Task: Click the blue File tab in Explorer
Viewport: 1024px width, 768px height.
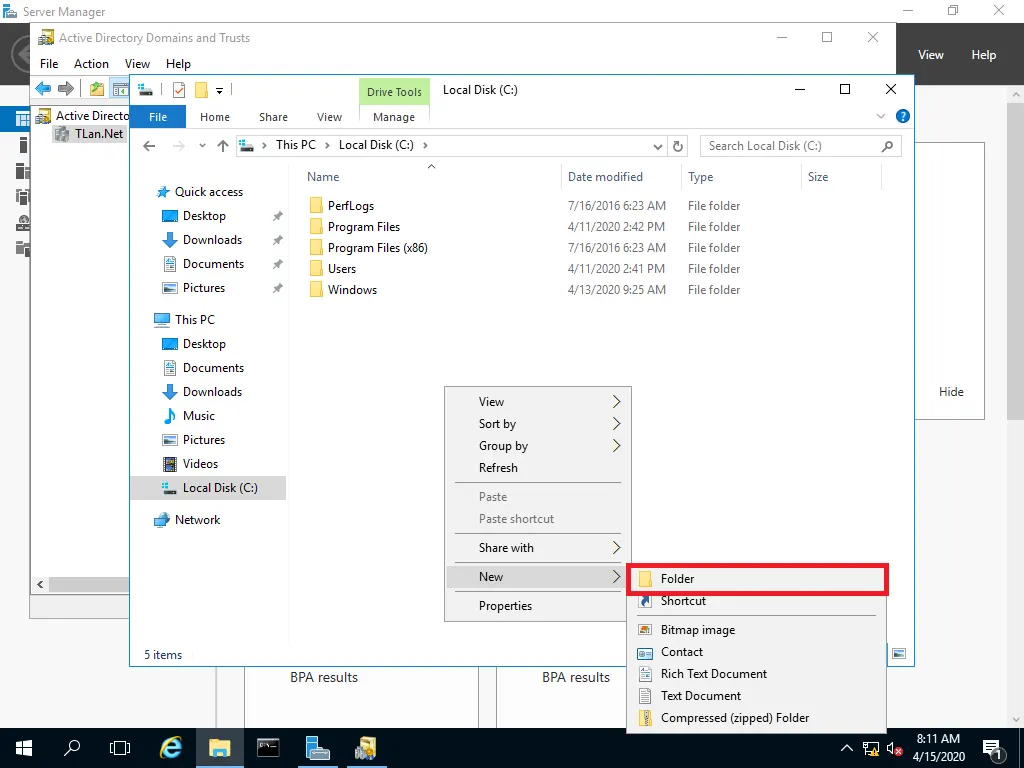Action: [x=158, y=117]
